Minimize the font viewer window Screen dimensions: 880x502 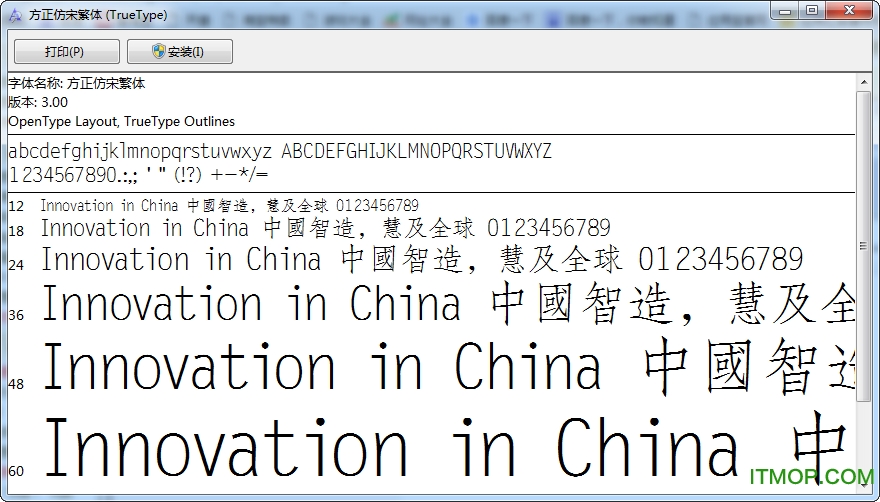click(785, 11)
